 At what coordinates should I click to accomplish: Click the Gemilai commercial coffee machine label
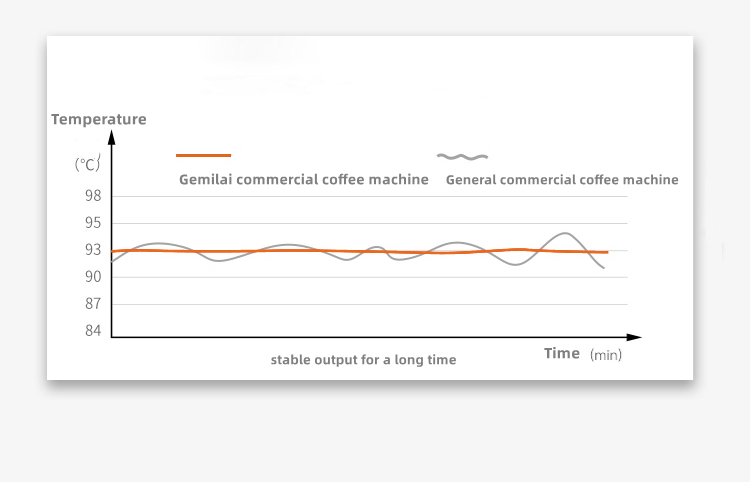point(304,180)
